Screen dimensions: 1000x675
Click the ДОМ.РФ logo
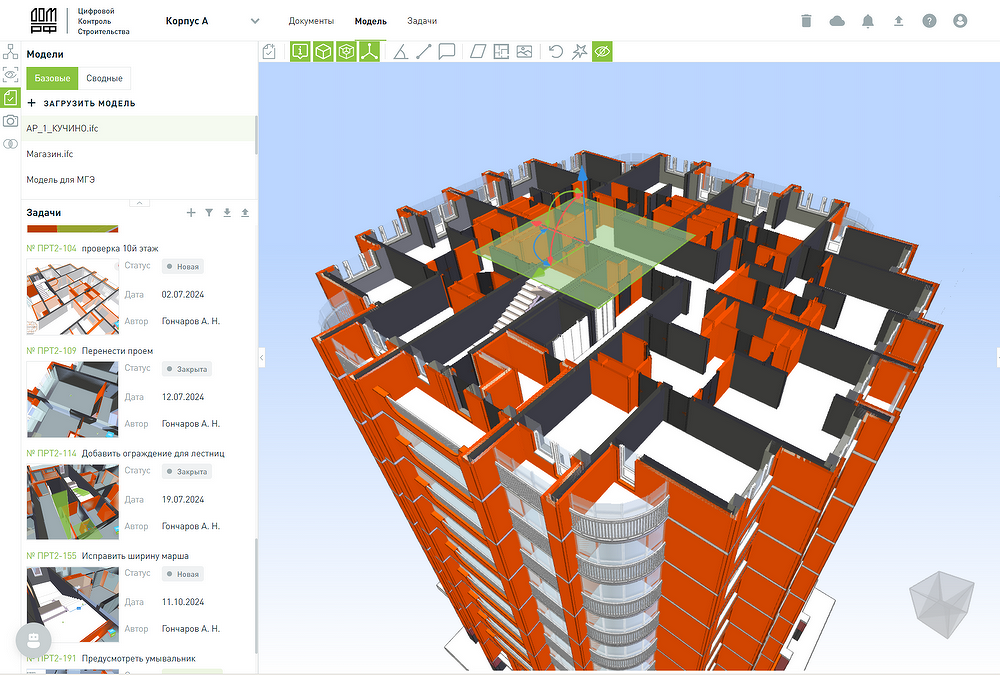pyautogui.click(x=44, y=21)
